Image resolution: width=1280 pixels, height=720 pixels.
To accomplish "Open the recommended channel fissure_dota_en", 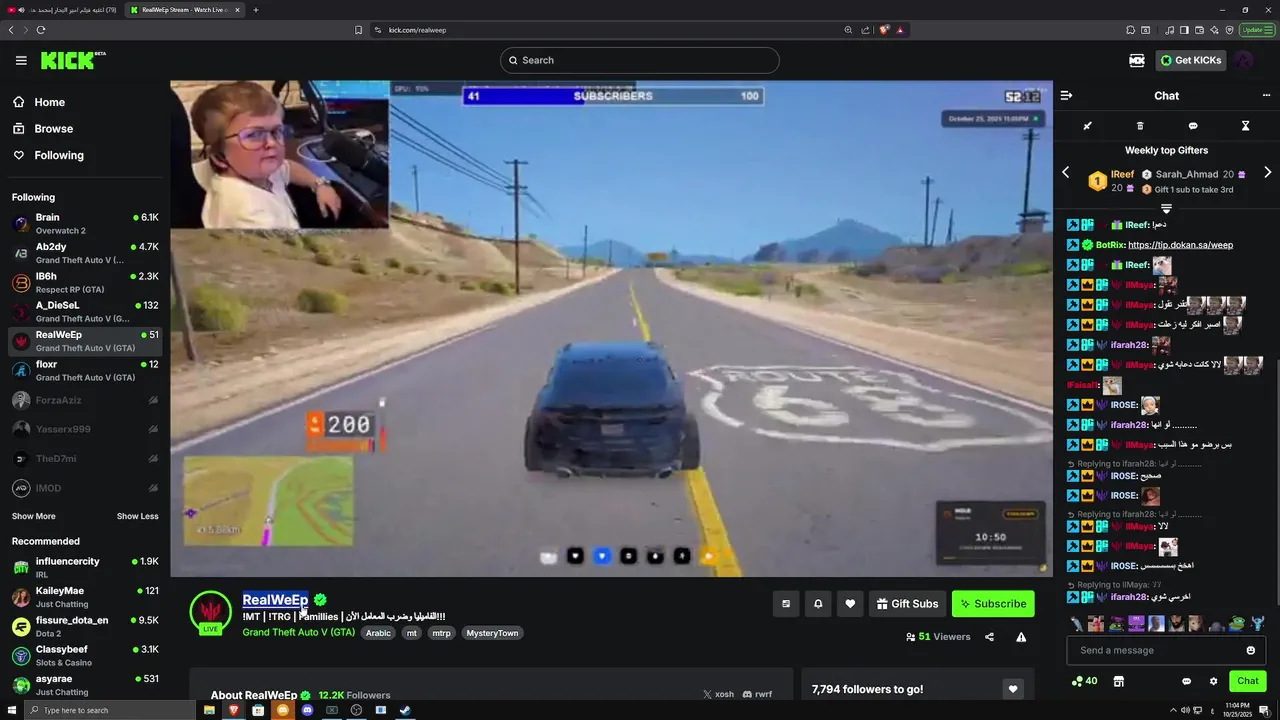I will pyautogui.click(x=85, y=626).
